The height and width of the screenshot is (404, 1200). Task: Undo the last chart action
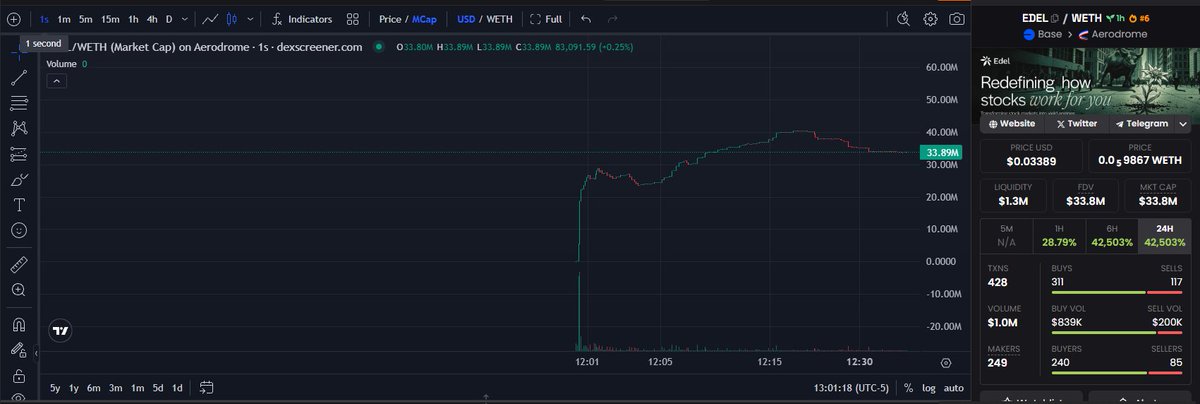pos(586,18)
